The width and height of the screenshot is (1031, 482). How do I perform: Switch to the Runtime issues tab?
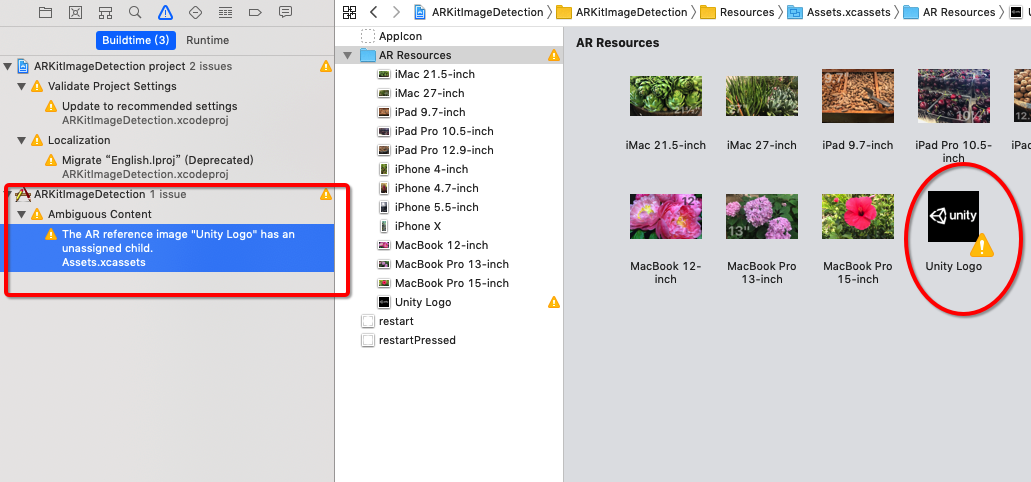tap(207, 40)
